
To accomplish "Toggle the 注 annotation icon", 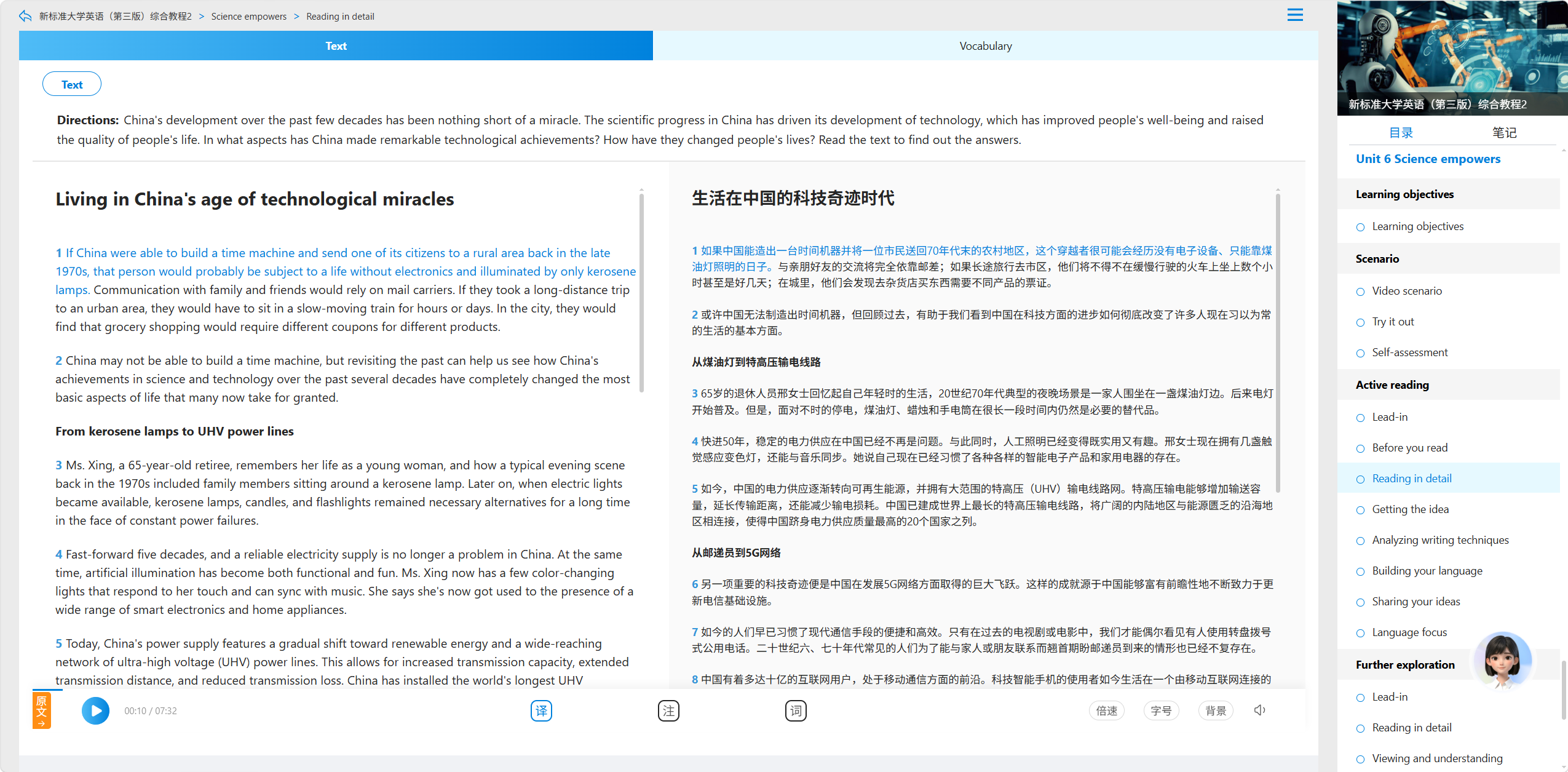I will point(668,710).
